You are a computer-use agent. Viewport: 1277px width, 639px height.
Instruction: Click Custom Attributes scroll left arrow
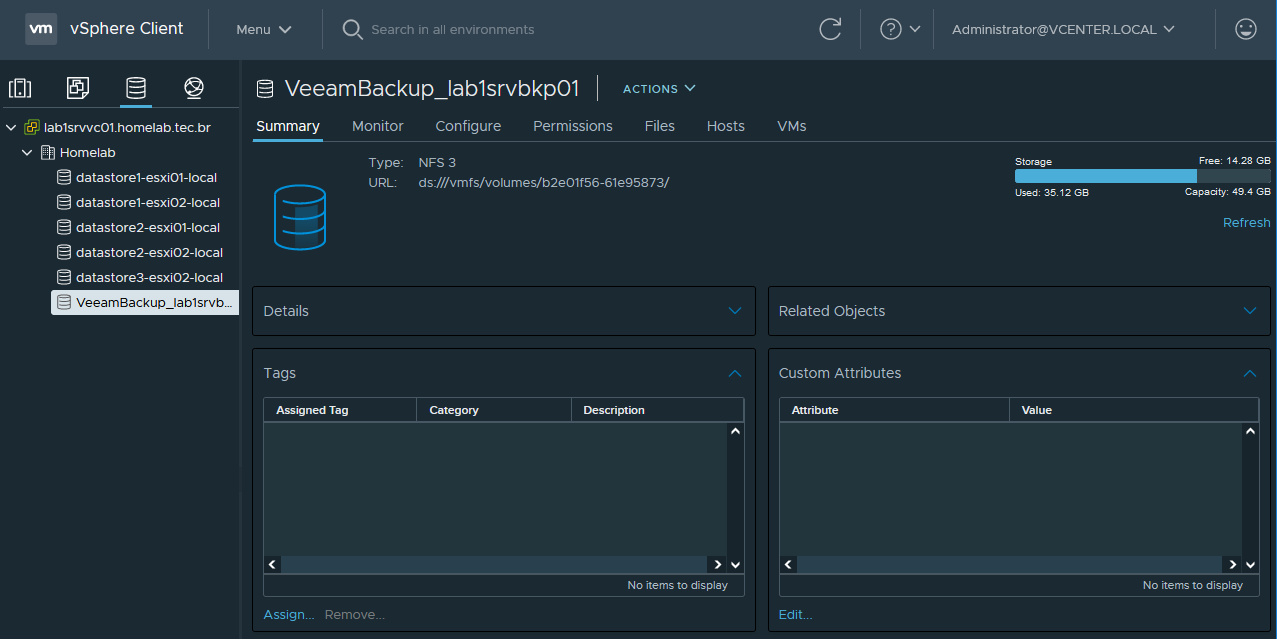click(788, 565)
